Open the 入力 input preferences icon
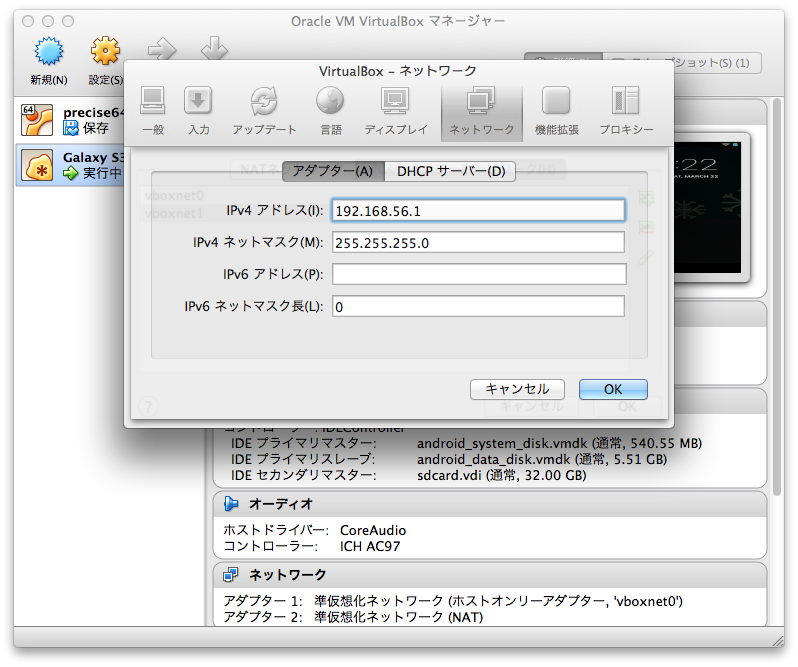The image size is (798, 667). click(x=198, y=101)
